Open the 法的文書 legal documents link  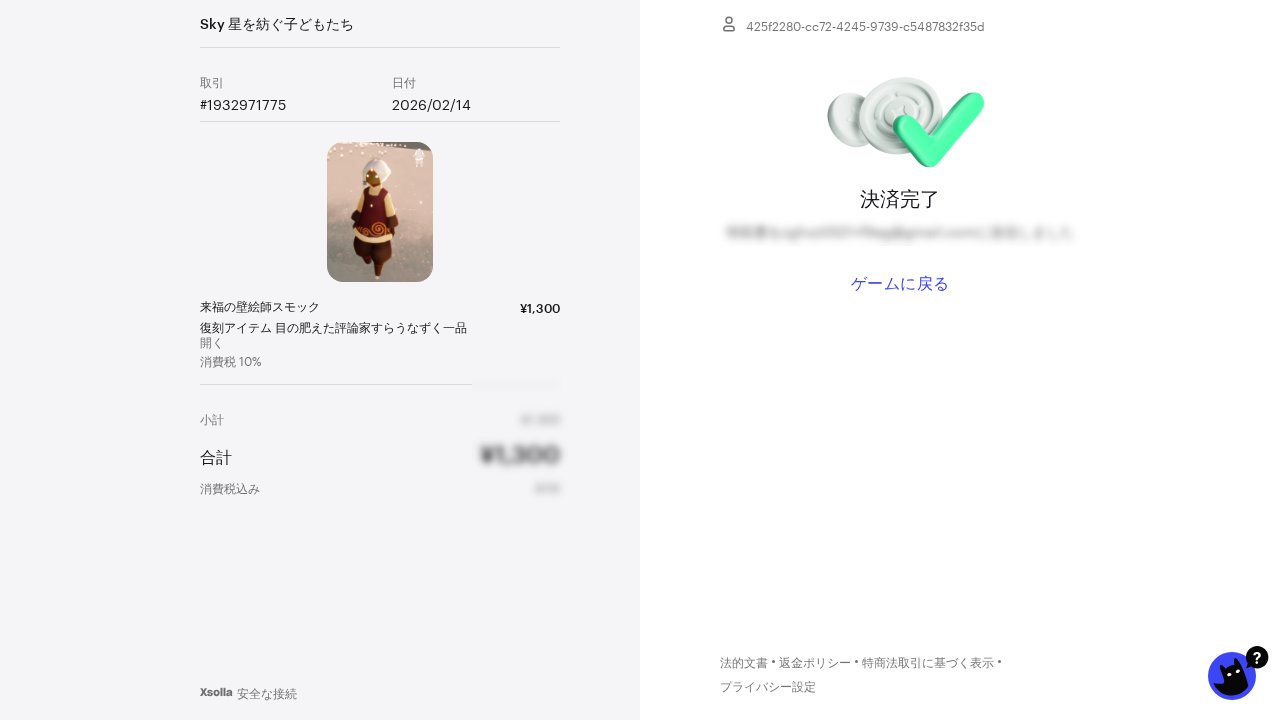point(744,663)
